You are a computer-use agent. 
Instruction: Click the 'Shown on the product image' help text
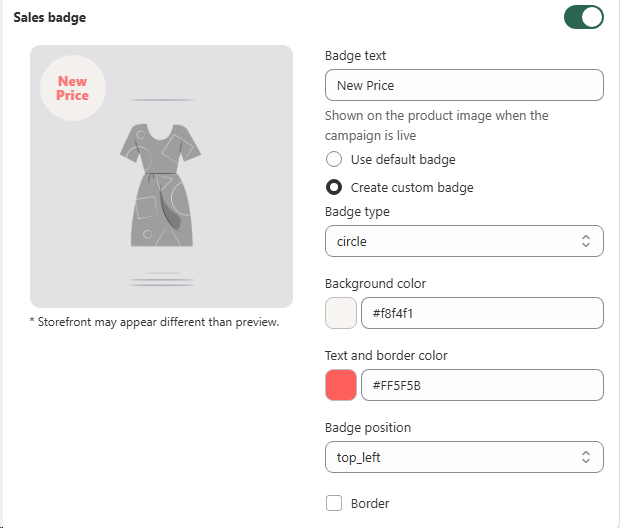point(437,125)
